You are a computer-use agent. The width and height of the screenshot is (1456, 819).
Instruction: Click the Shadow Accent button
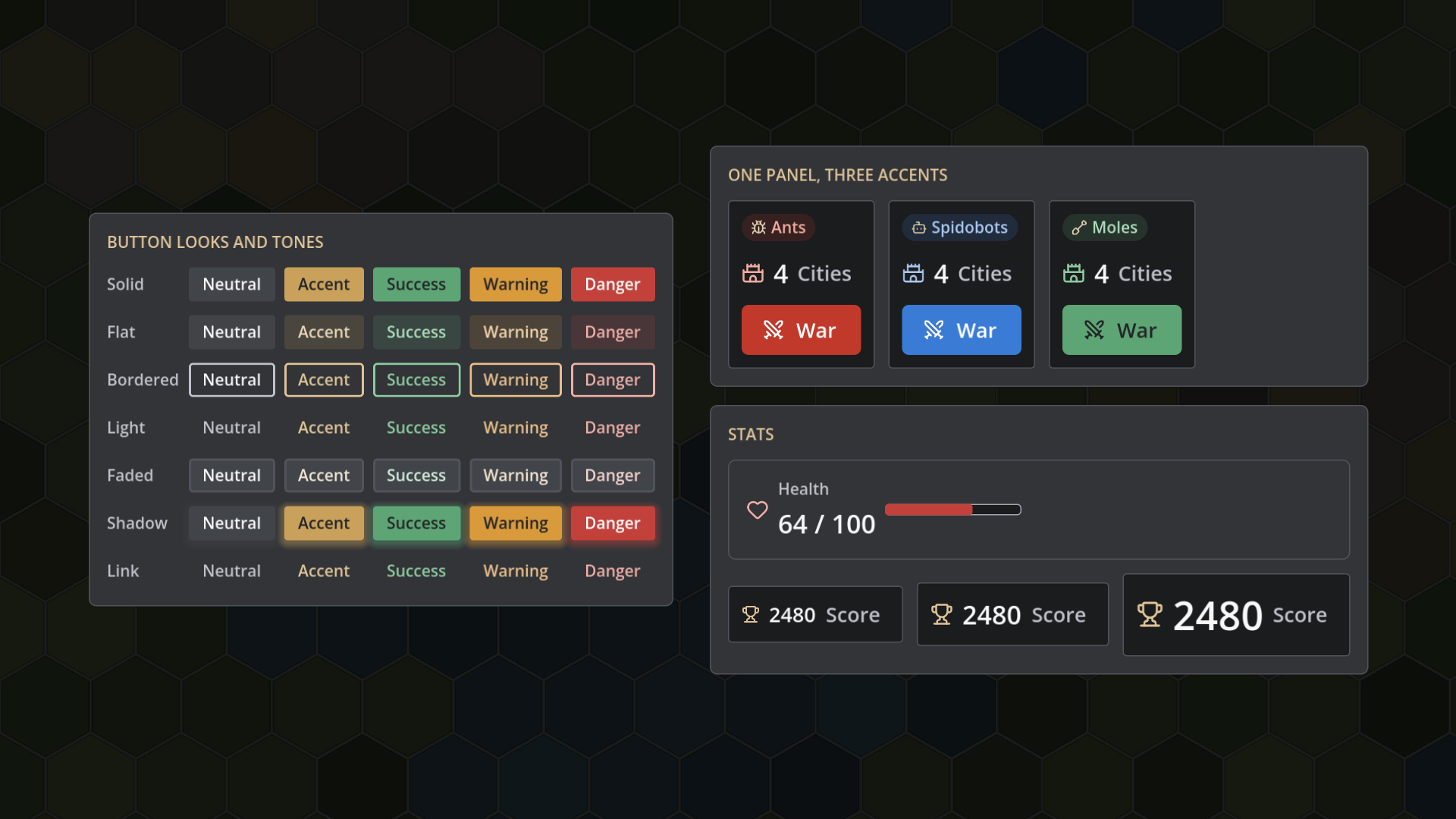tap(324, 523)
